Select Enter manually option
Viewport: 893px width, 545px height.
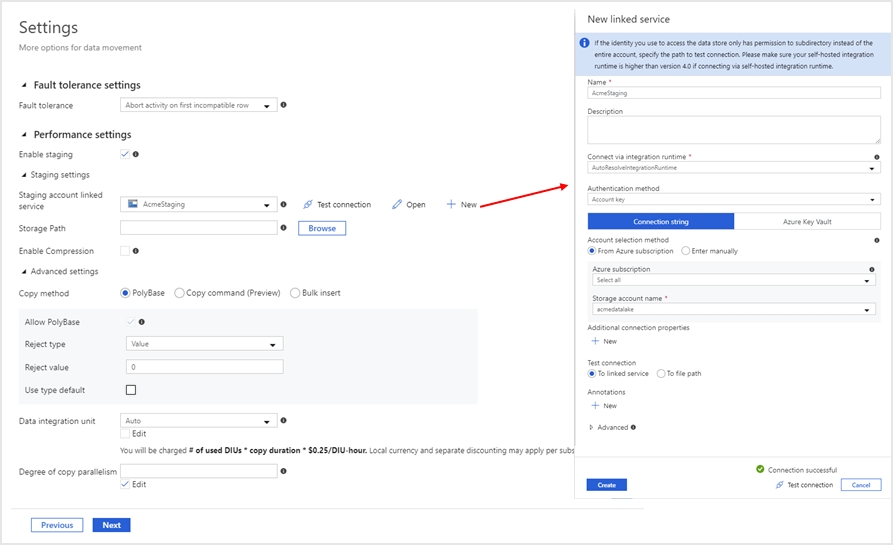click(x=686, y=251)
